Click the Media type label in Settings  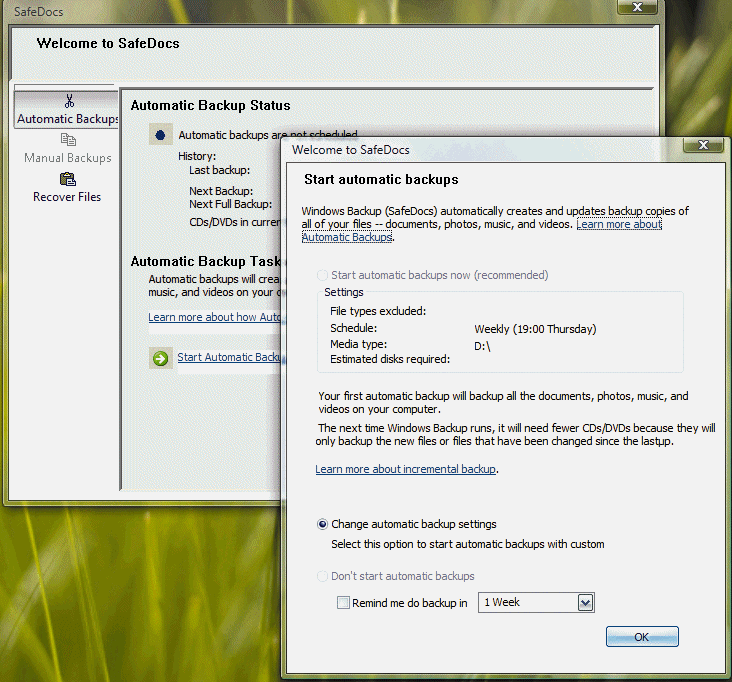click(x=359, y=344)
